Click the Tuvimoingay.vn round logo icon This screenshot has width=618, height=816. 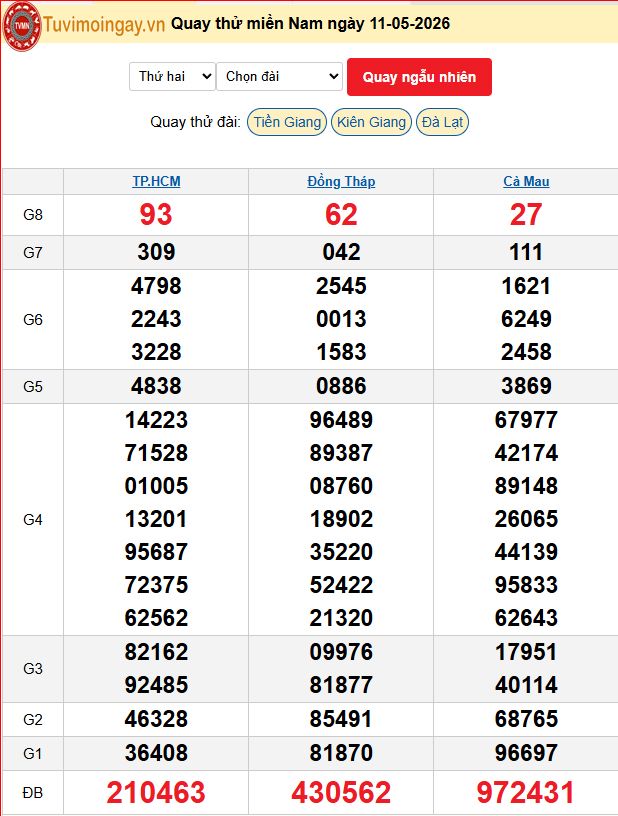pos(22,26)
